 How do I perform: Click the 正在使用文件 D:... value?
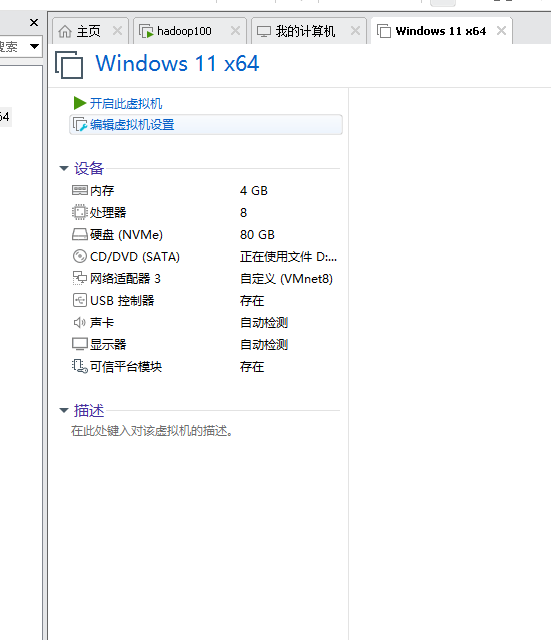pos(288,257)
